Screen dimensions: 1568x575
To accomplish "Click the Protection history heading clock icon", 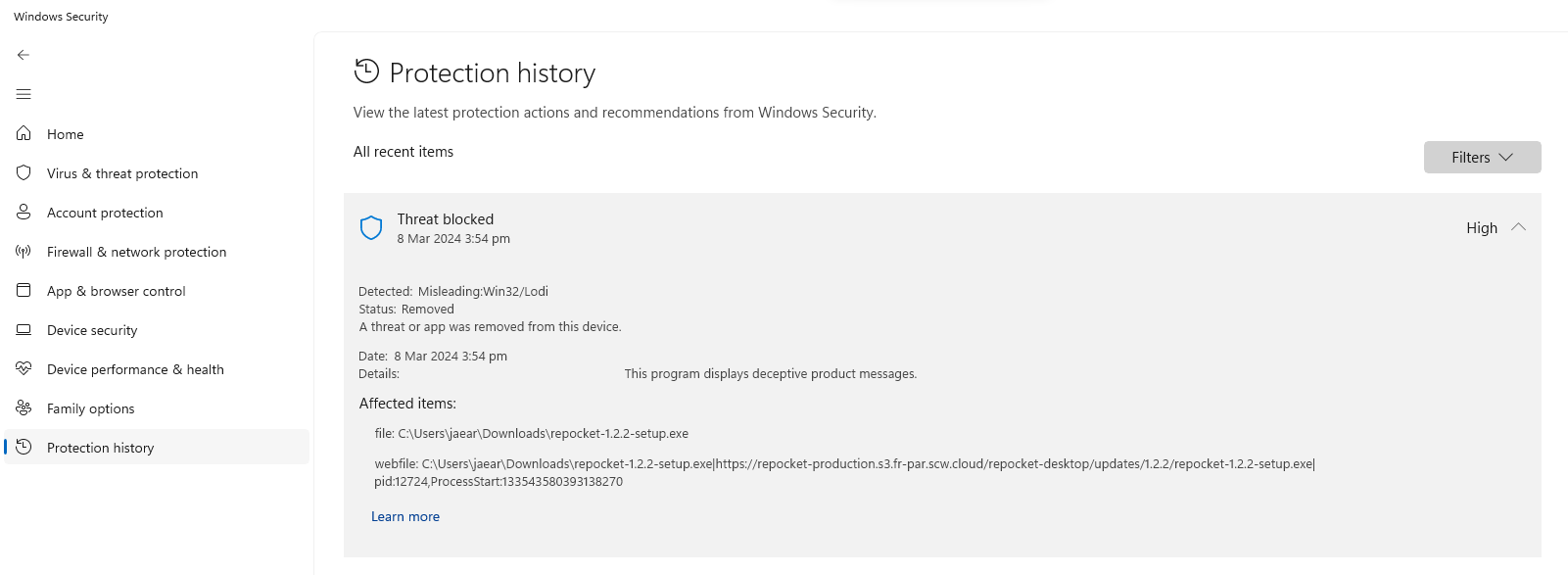I will pyautogui.click(x=366, y=72).
